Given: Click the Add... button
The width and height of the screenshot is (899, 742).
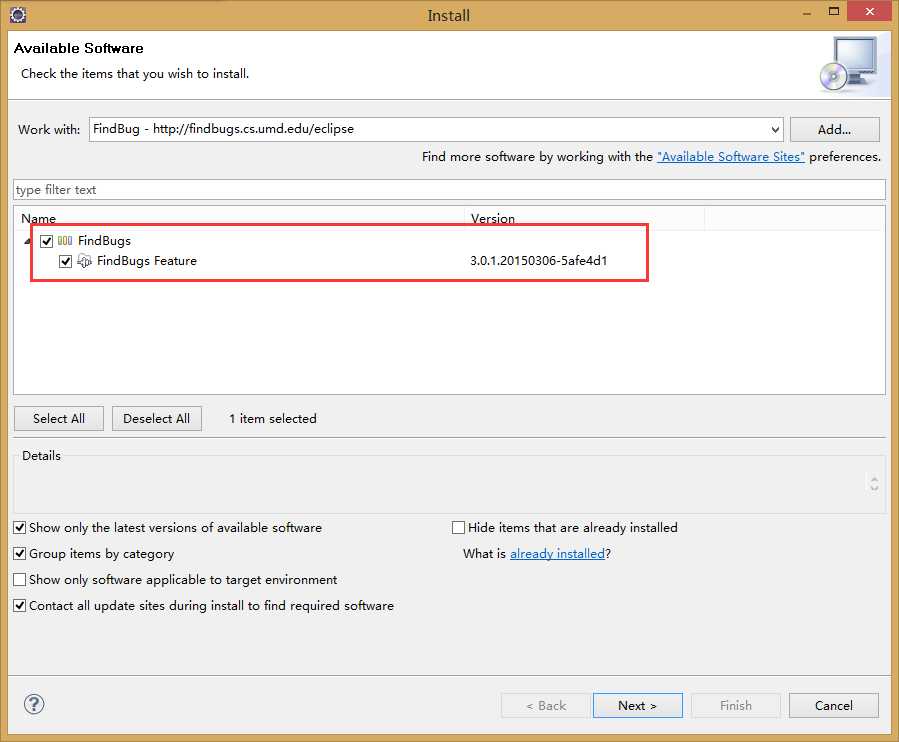Looking at the screenshot, I should click(x=834, y=130).
